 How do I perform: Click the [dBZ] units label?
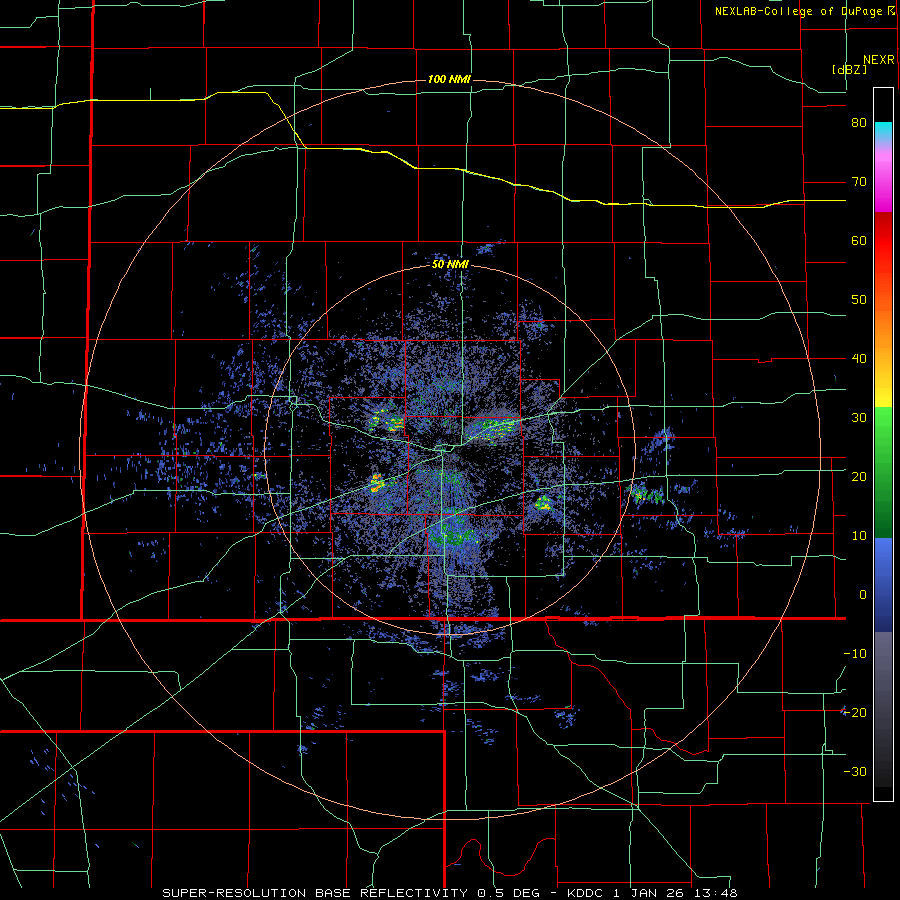coord(849,69)
